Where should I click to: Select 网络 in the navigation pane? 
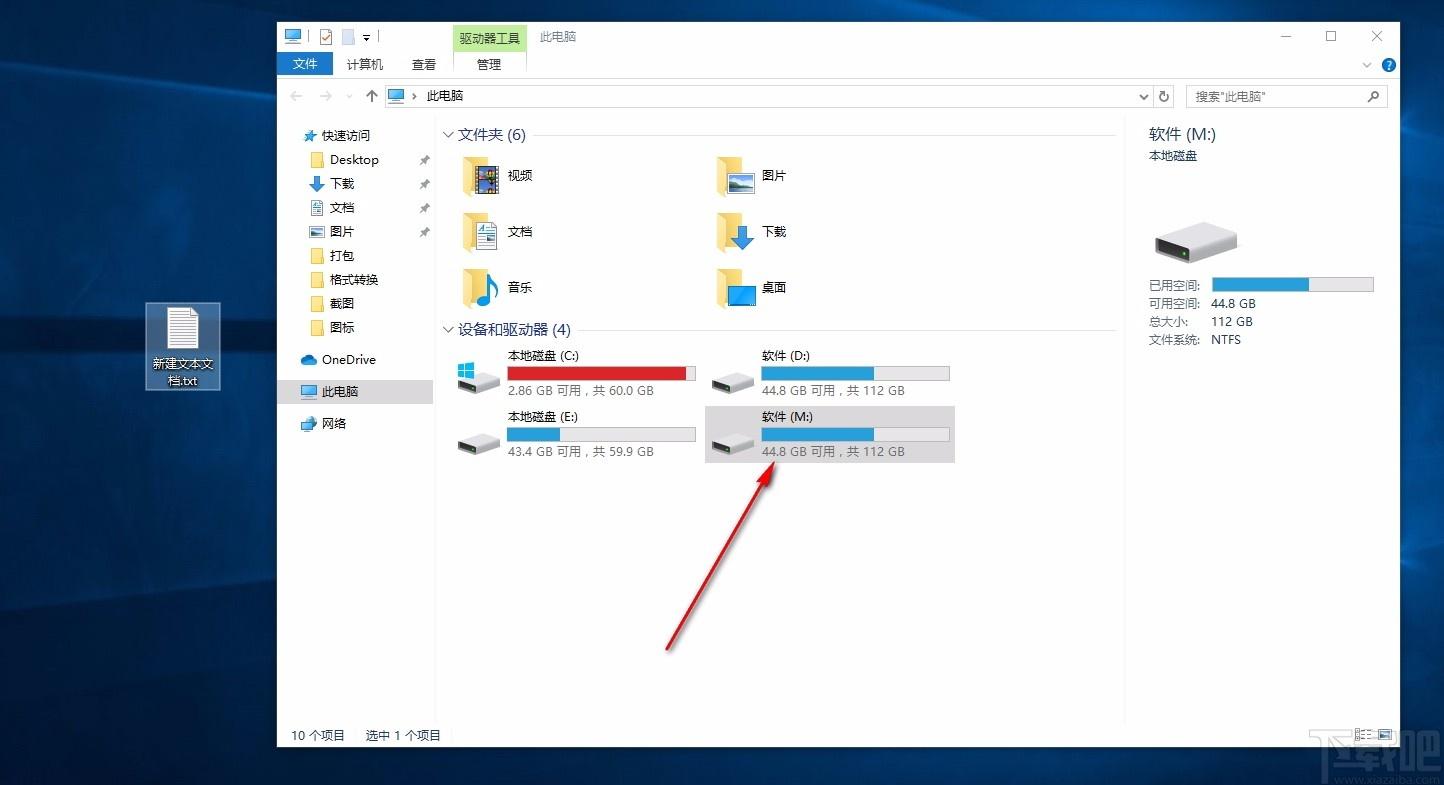pyautogui.click(x=324, y=424)
